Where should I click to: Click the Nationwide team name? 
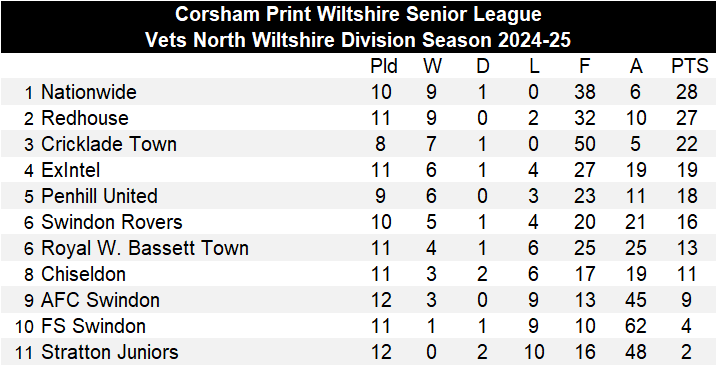89,92
